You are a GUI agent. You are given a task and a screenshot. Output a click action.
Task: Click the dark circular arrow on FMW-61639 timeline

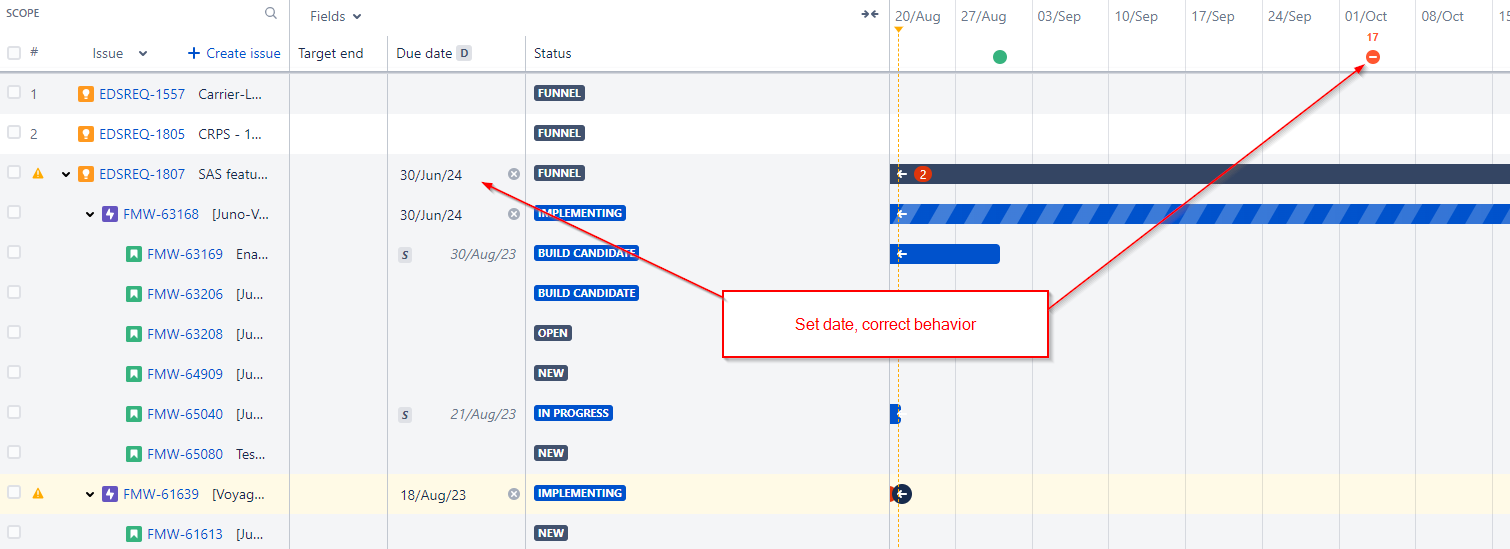pyautogui.click(x=902, y=494)
